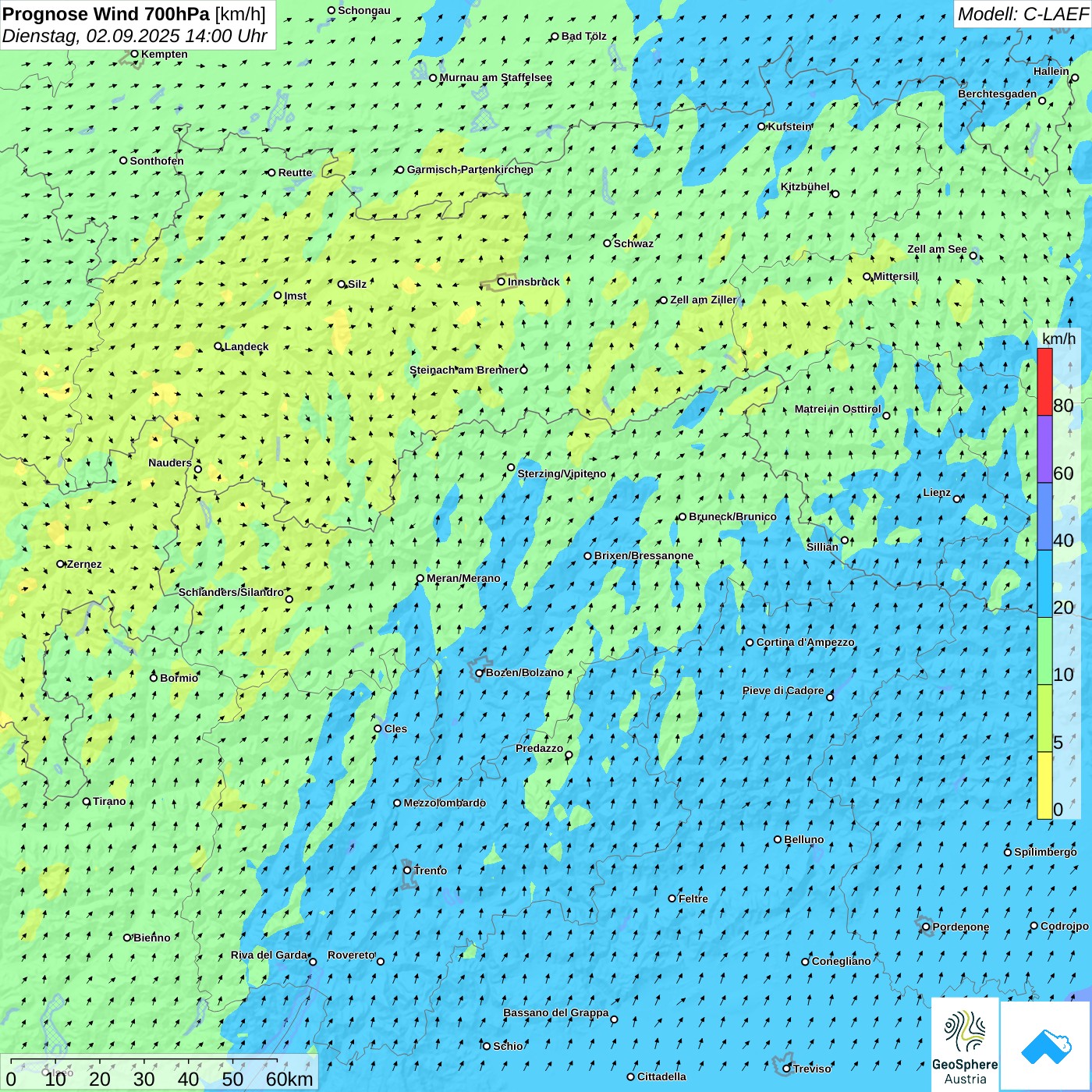Click the 'Murnau am Staffelsee' label
The image size is (1092, 1092).
pos(495,77)
